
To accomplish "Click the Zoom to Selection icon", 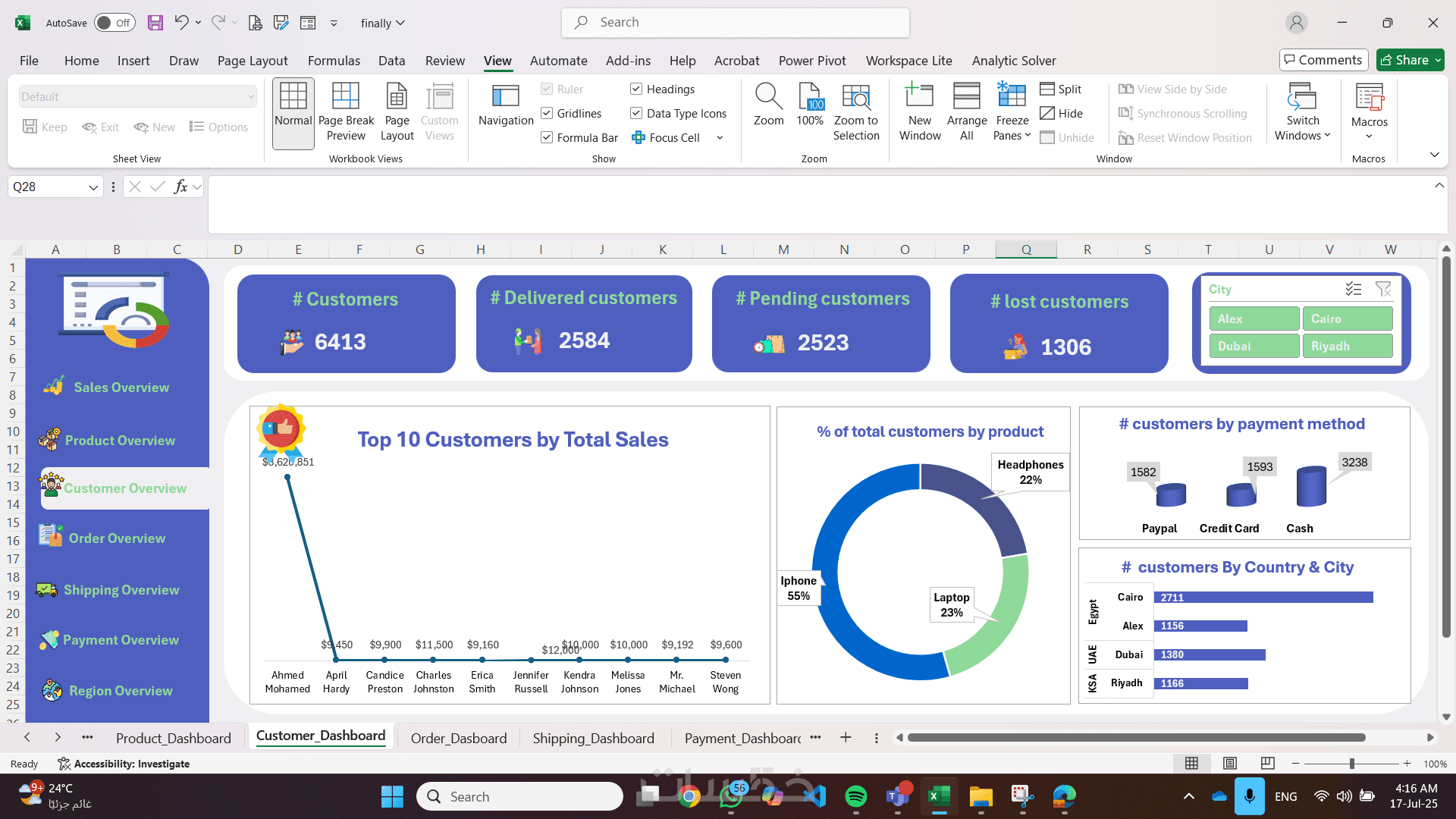I will tap(856, 97).
